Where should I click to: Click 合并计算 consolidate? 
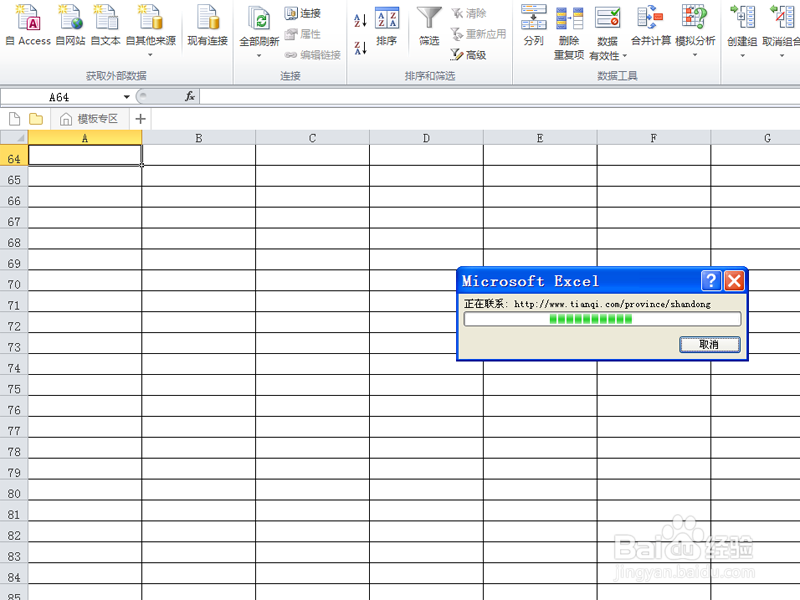pyautogui.click(x=651, y=26)
